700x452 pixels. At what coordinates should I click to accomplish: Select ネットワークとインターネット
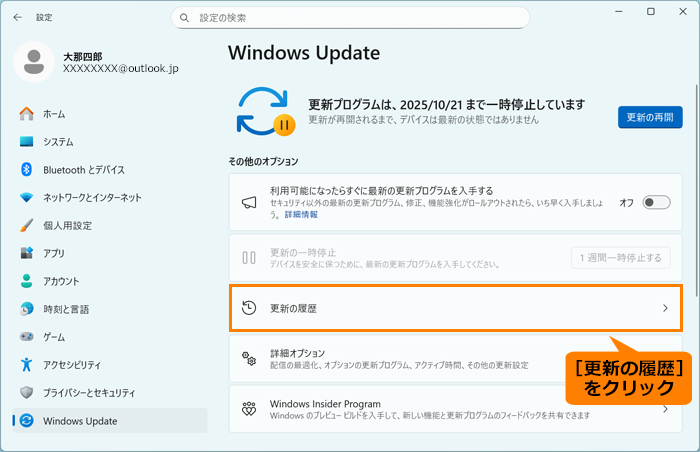pos(110,197)
